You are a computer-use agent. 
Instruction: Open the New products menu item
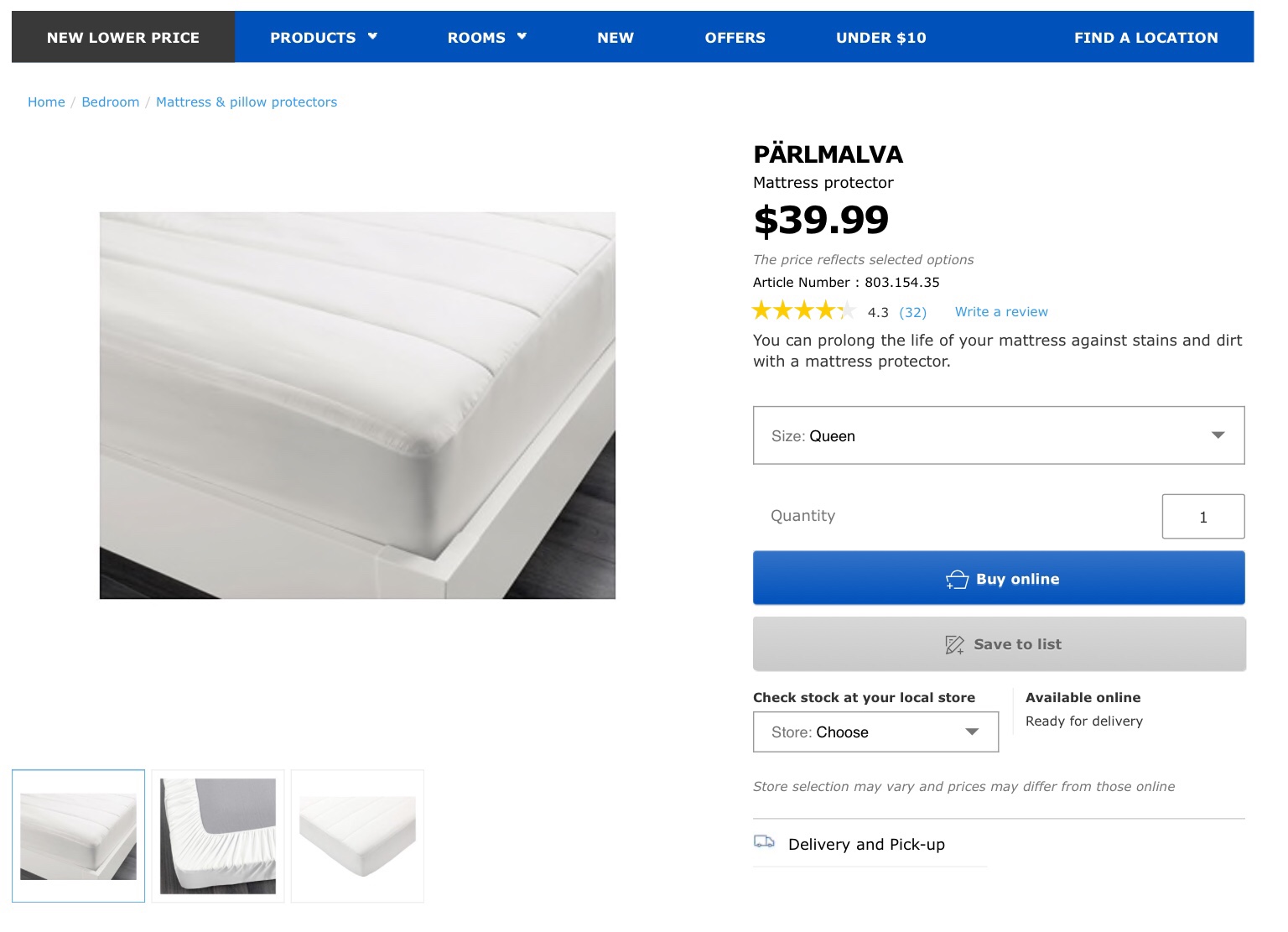pyautogui.click(x=615, y=38)
